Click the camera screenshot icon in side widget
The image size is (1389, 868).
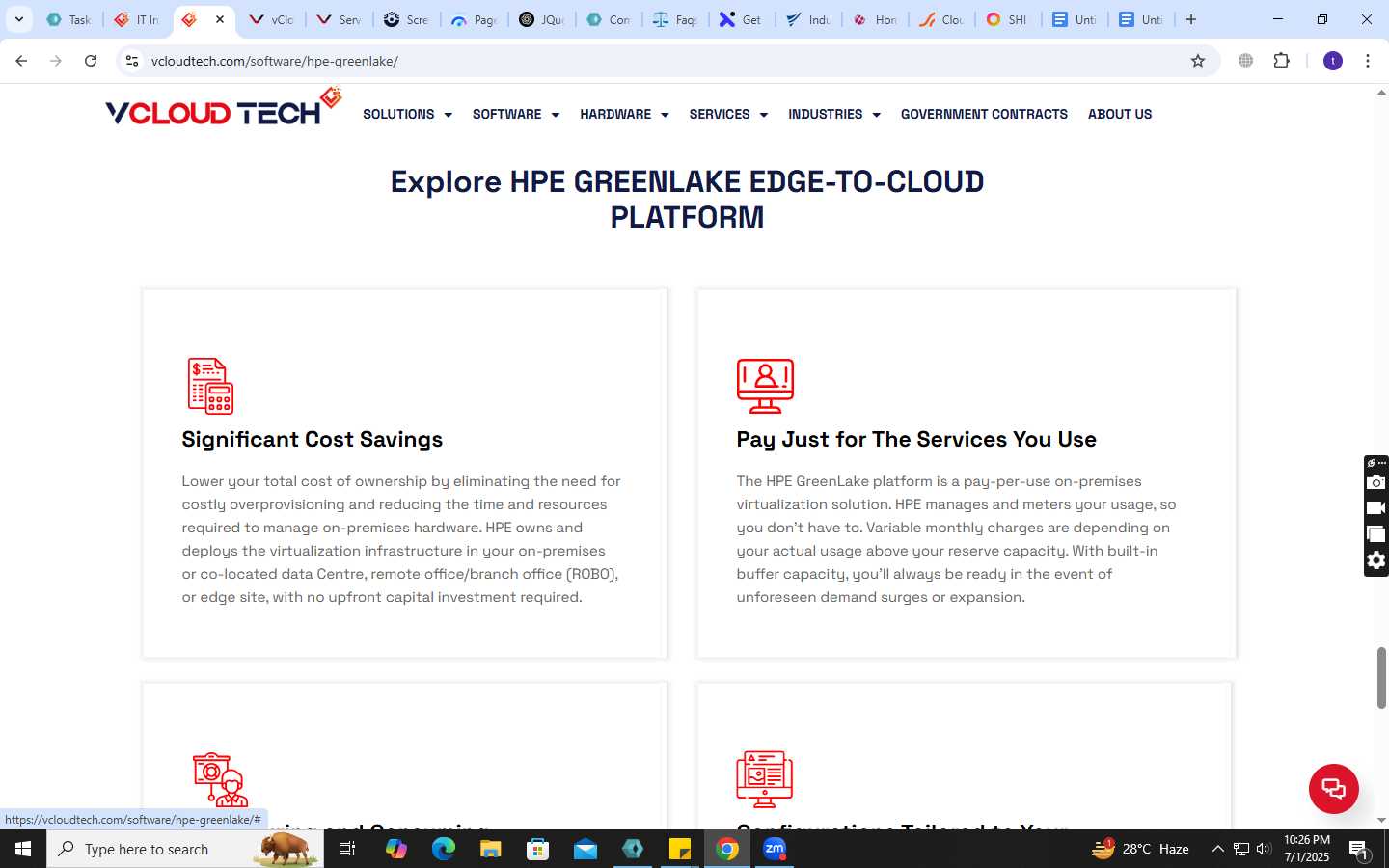pos(1376,482)
